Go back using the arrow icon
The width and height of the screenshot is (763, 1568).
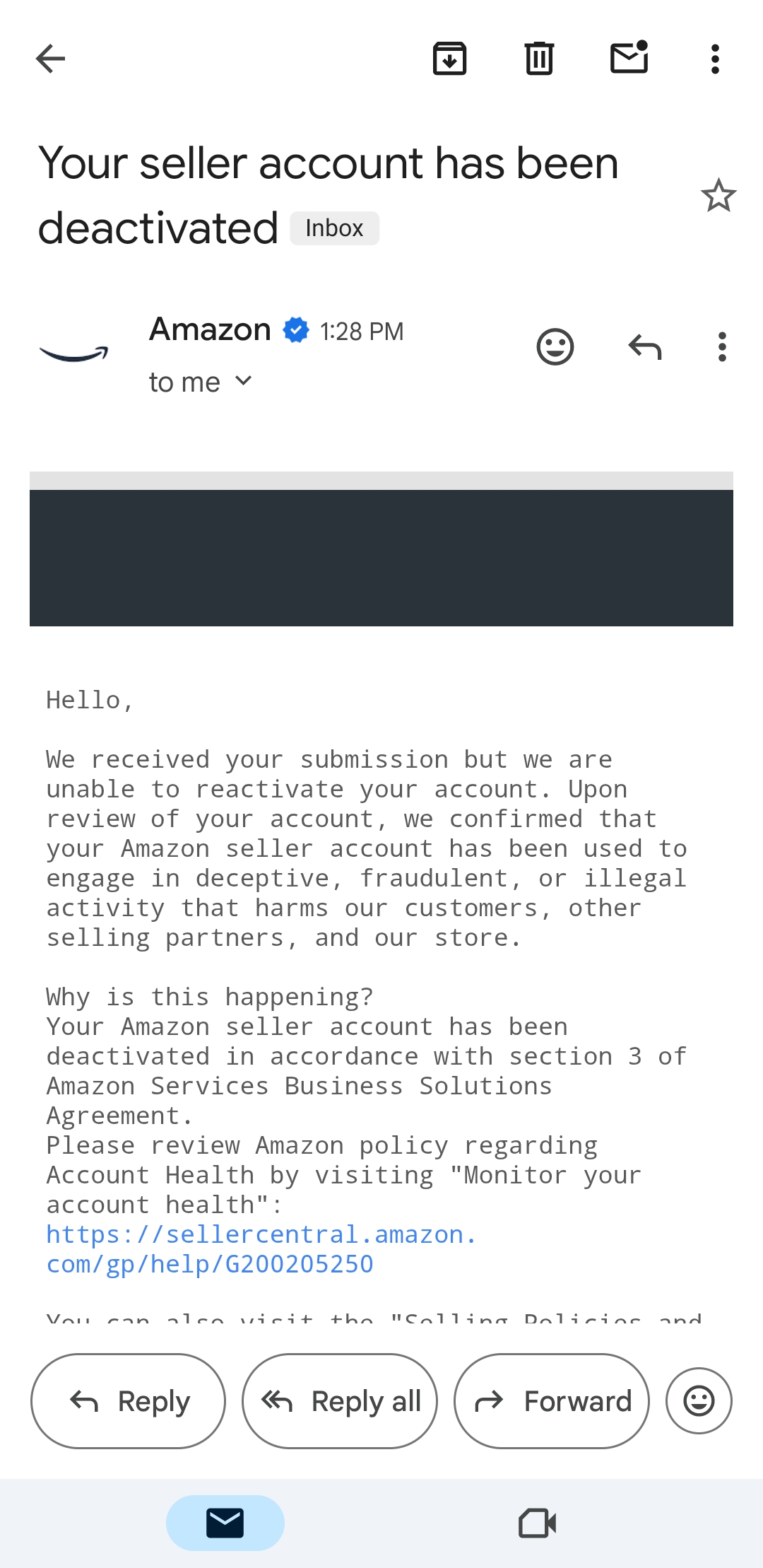50,59
